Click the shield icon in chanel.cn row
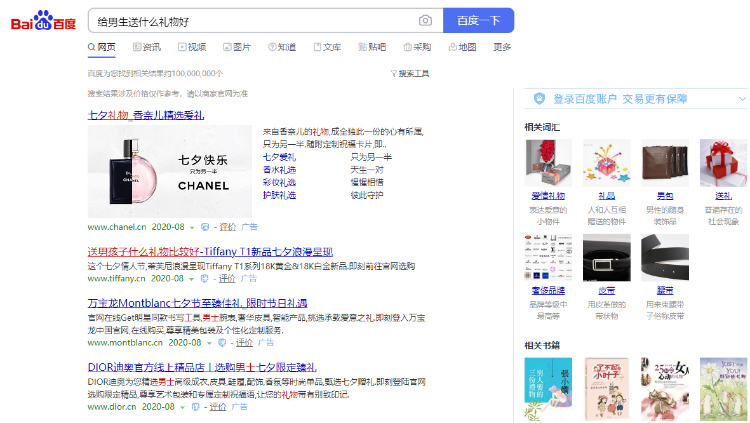Screen dimensions: 750x423 click(205, 227)
